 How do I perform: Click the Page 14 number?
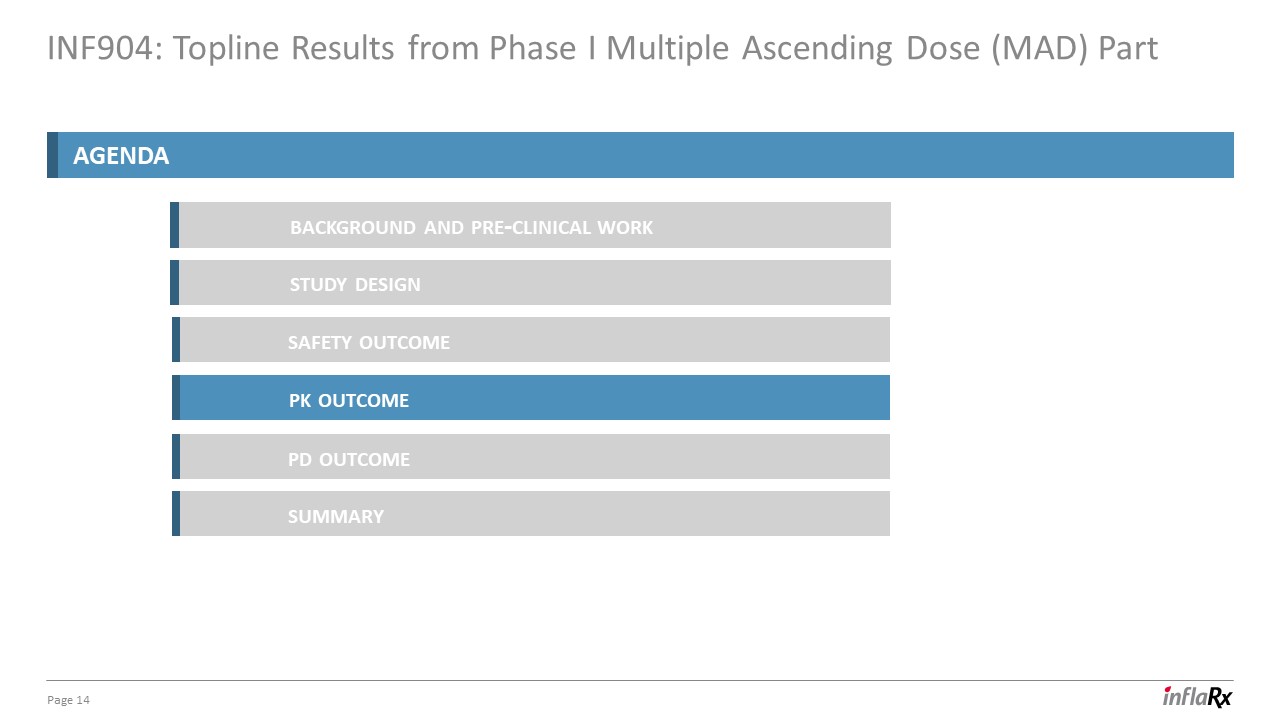(69, 700)
